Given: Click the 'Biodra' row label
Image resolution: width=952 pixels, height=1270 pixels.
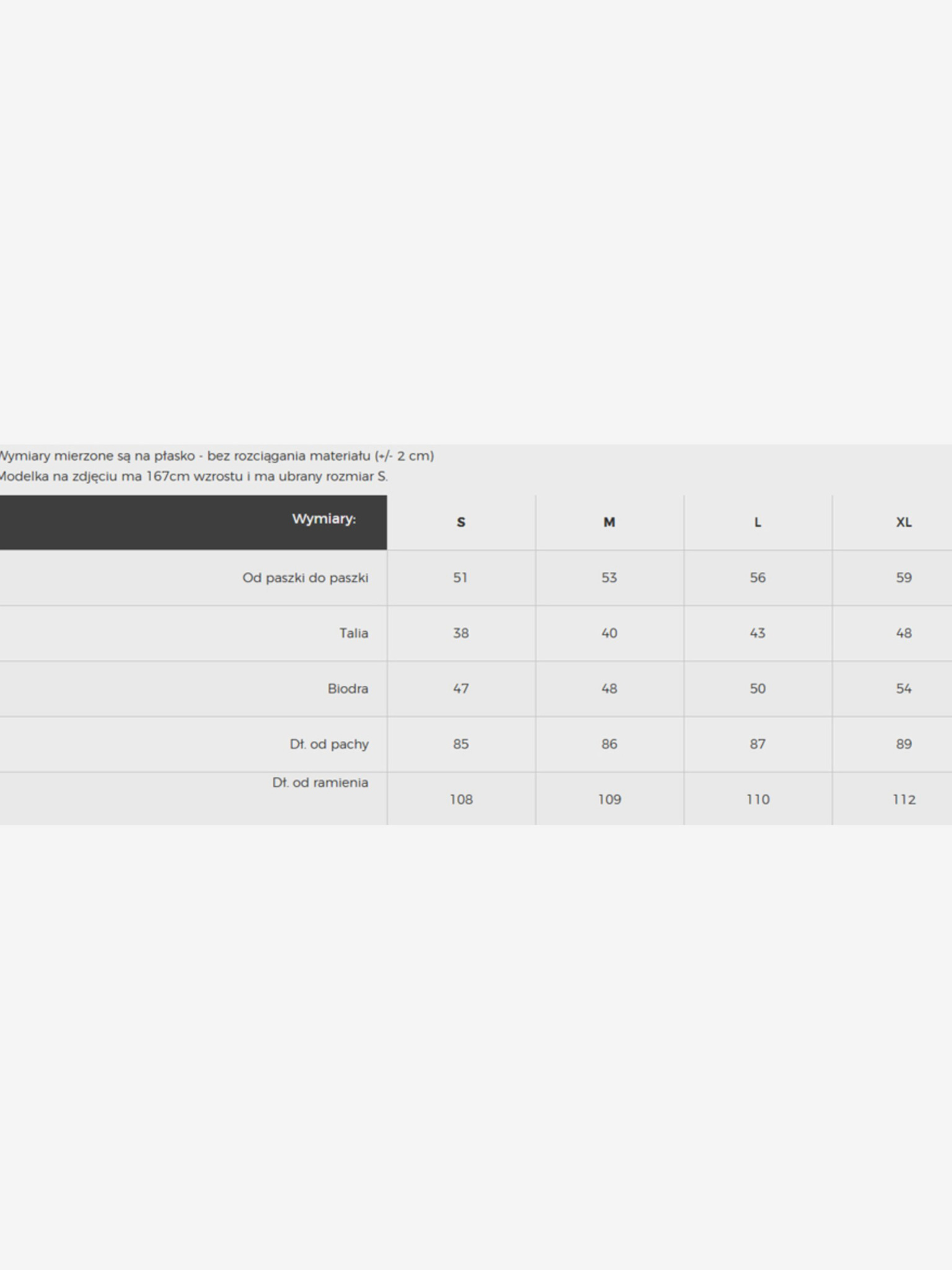Looking at the screenshot, I should pos(348,688).
